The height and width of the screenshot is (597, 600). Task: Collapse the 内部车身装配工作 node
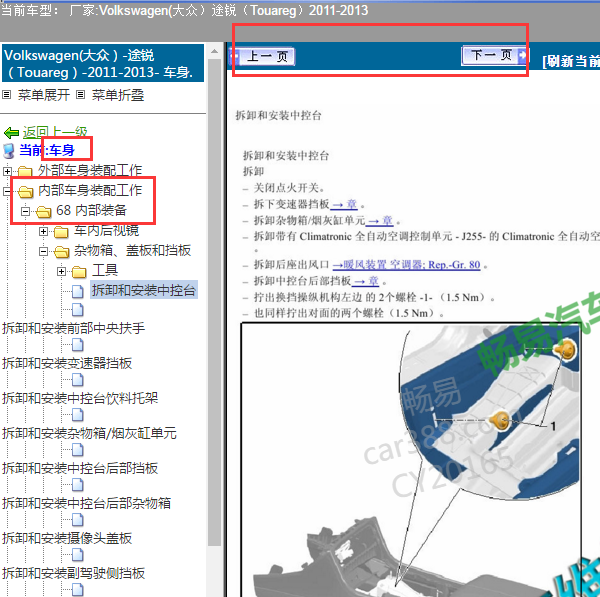[7, 191]
